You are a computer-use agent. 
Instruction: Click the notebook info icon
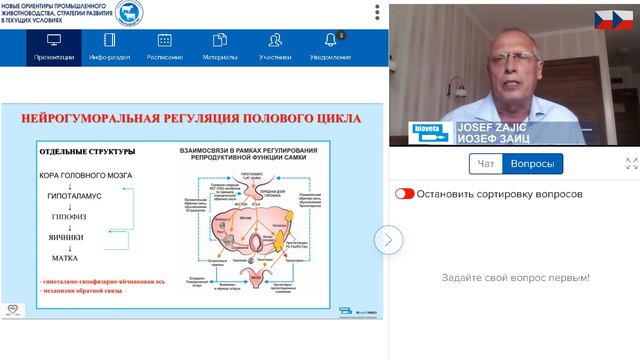[x=109, y=40]
